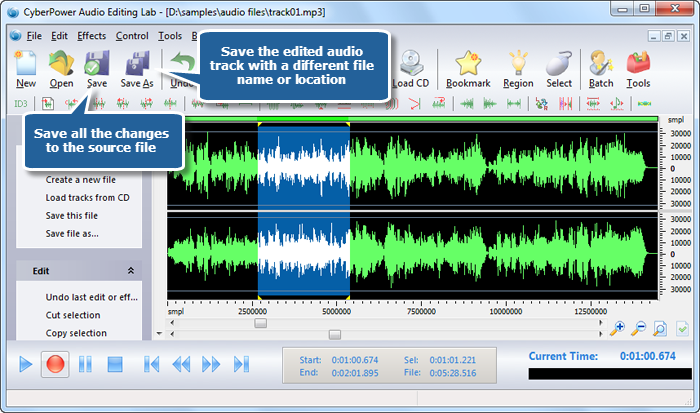Start playback with the Play button
700x413 pixels.
point(25,364)
